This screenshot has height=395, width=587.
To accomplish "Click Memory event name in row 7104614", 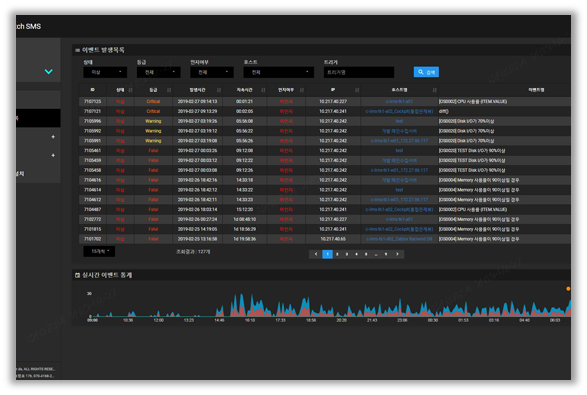I will point(479,190).
